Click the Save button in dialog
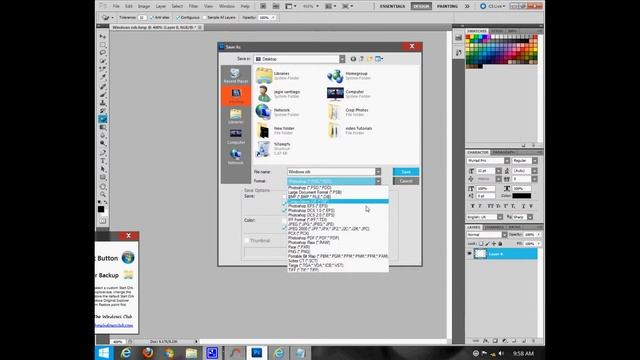Viewport: 640px width, 360px height. 406,172
